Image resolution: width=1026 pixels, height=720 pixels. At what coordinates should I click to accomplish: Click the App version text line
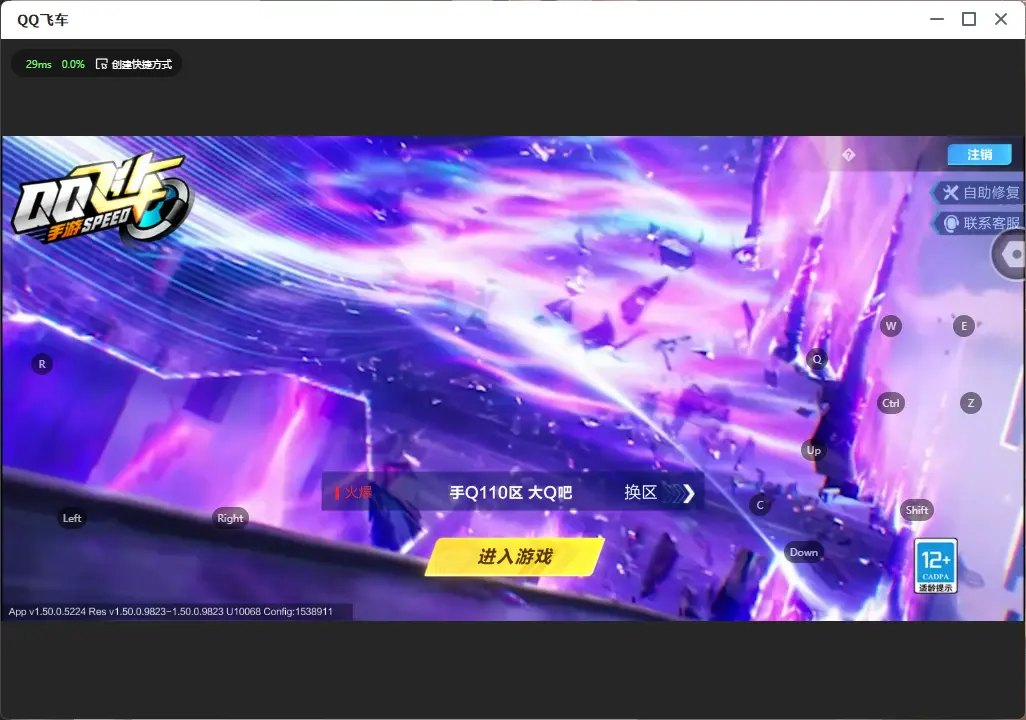171,611
